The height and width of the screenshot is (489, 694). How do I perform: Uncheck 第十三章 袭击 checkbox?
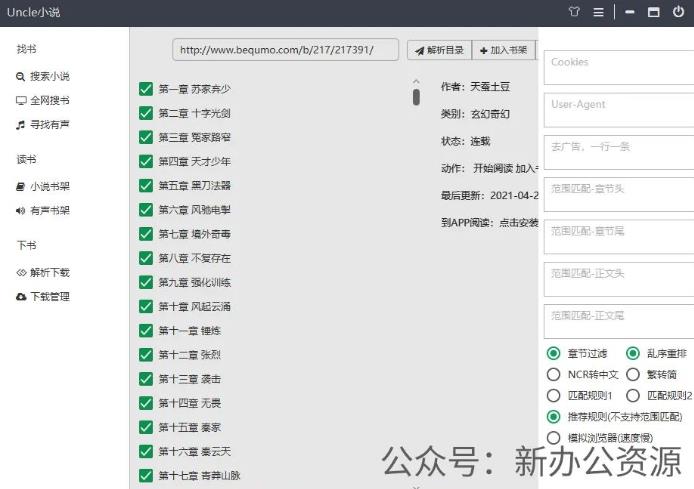point(146,379)
